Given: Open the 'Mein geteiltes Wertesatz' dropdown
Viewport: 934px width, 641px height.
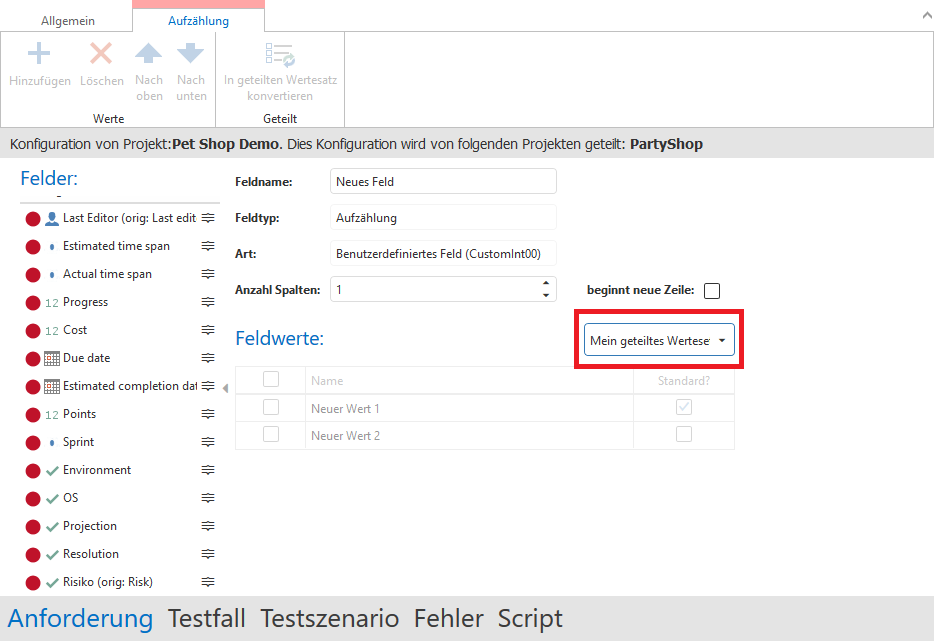Looking at the screenshot, I should click(x=658, y=341).
